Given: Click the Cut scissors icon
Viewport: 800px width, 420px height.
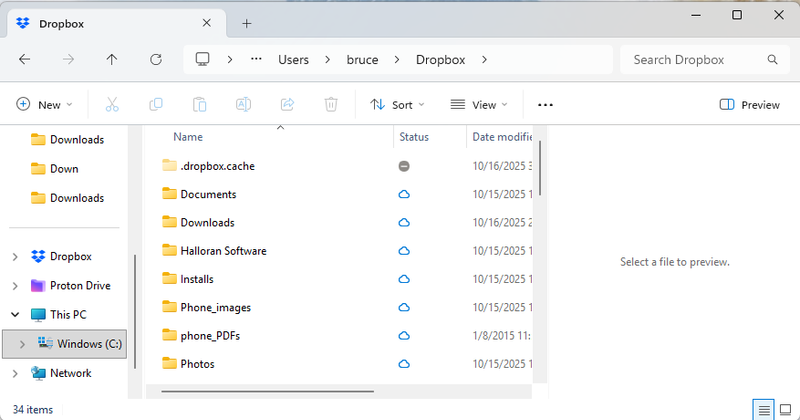Looking at the screenshot, I should [112, 104].
